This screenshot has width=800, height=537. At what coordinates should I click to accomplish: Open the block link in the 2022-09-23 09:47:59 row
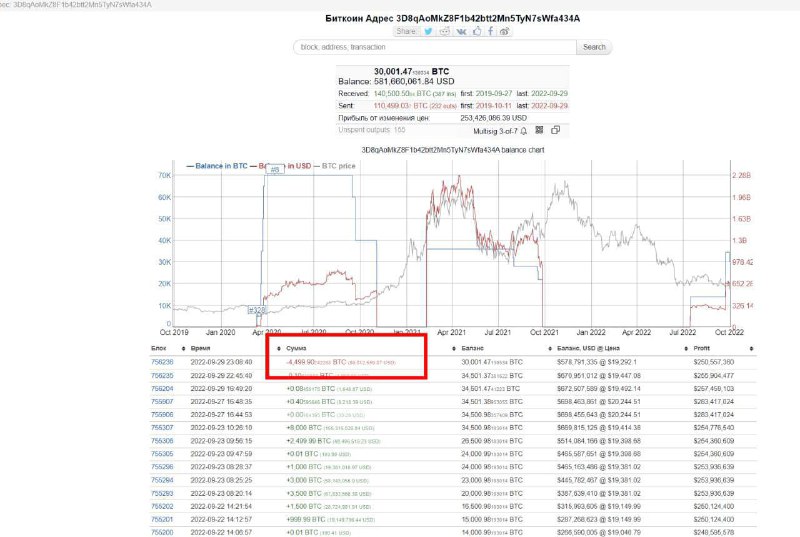pyautogui.click(x=162, y=454)
